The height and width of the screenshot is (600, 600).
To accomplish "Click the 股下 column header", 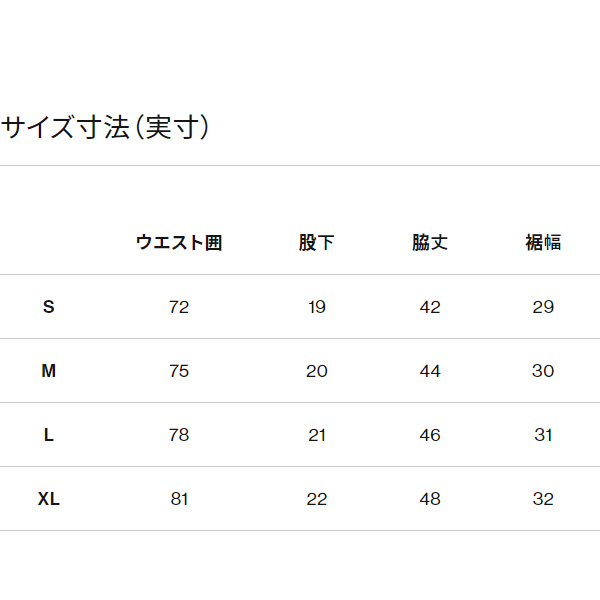I will point(317,243).
